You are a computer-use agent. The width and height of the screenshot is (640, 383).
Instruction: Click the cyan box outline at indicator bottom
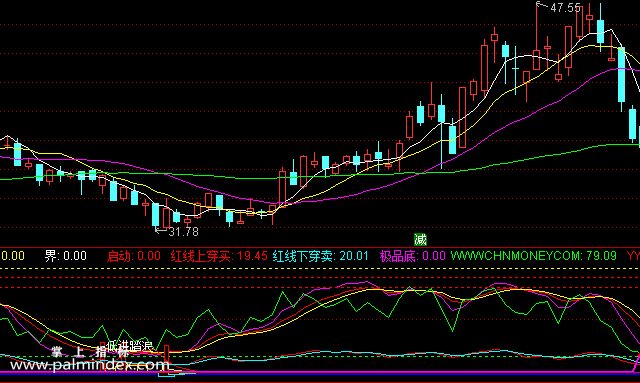[167, 374]
